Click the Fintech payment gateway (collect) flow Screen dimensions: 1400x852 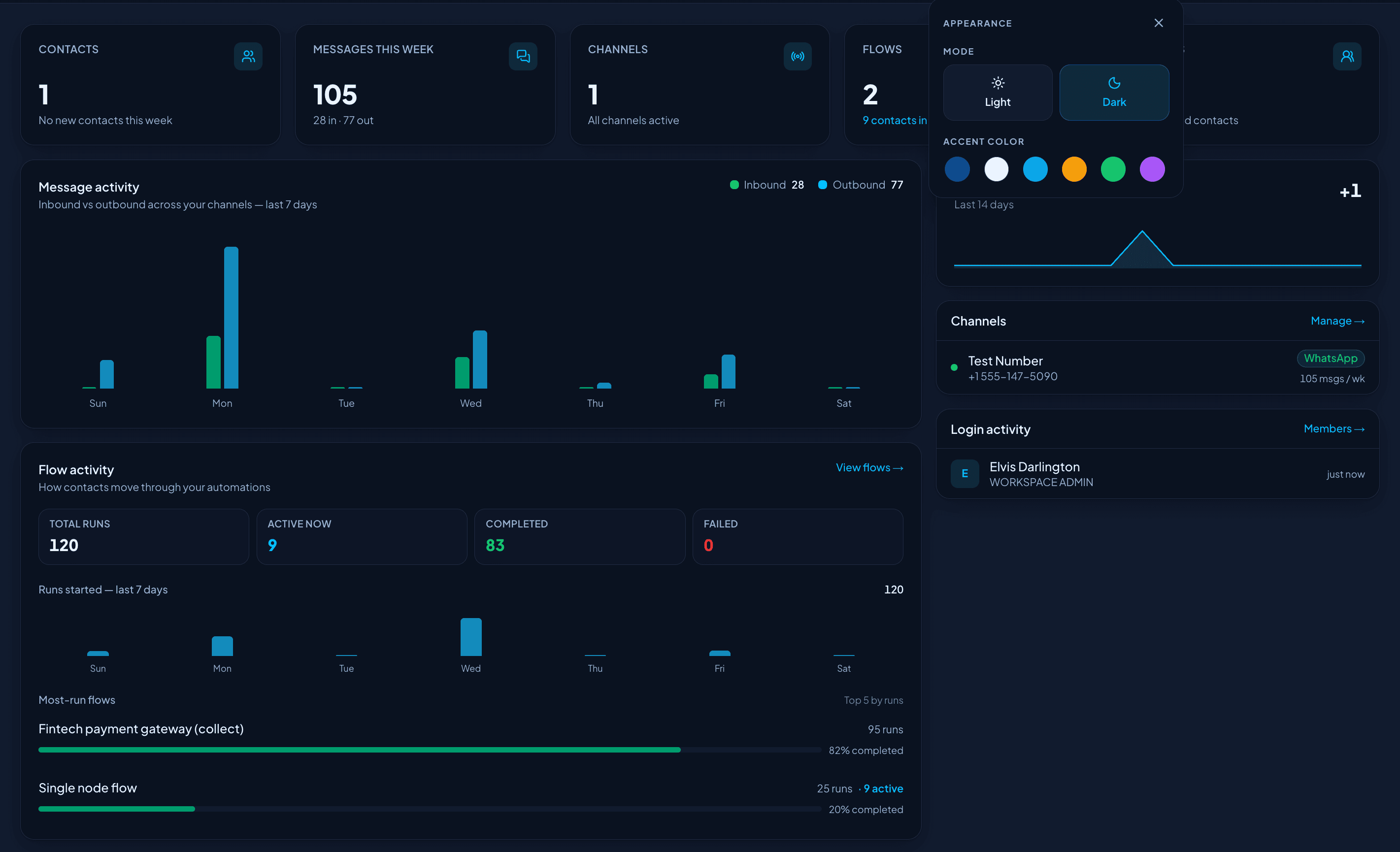coord(141,729)
